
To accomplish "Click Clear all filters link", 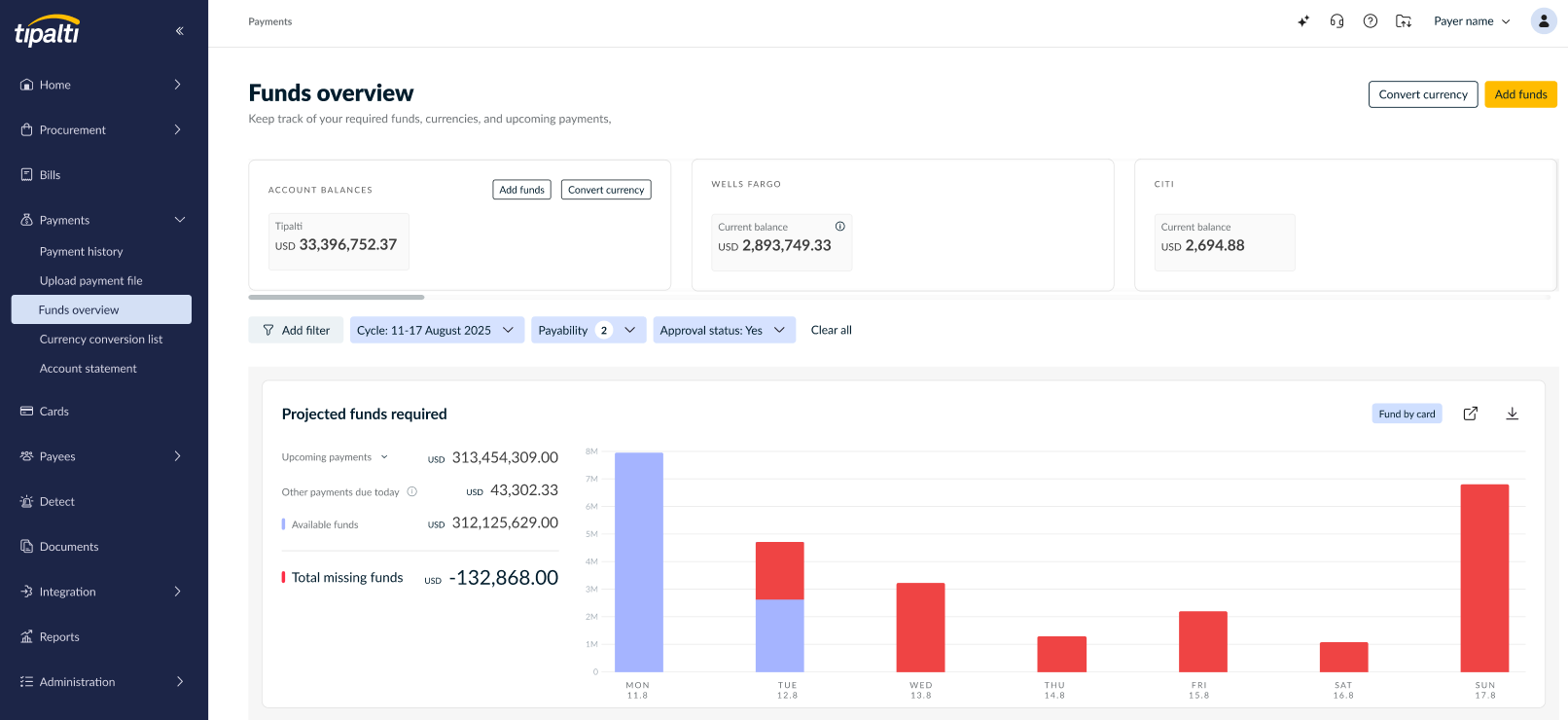I will pyautogui.click(x=832, y=330).
